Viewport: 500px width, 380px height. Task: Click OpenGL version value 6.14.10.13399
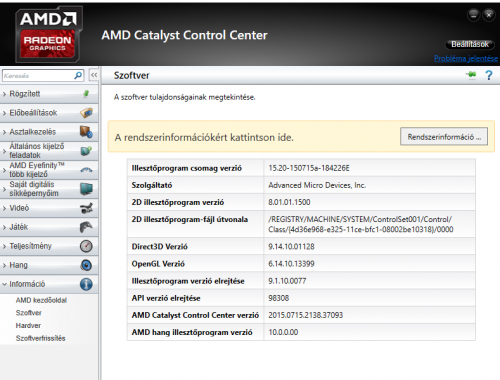tap(291, 264)
